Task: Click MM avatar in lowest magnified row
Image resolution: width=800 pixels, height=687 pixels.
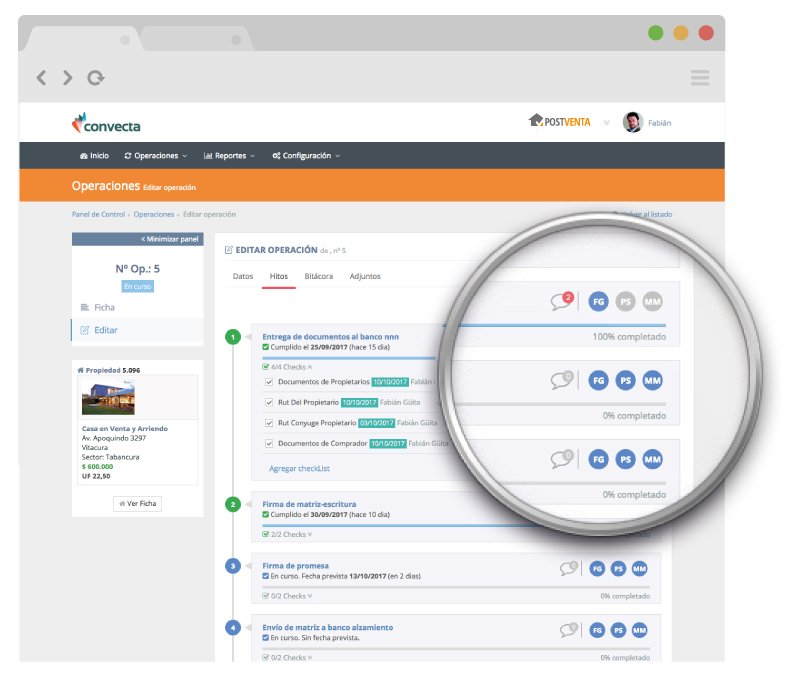Action: click(653, 460)
